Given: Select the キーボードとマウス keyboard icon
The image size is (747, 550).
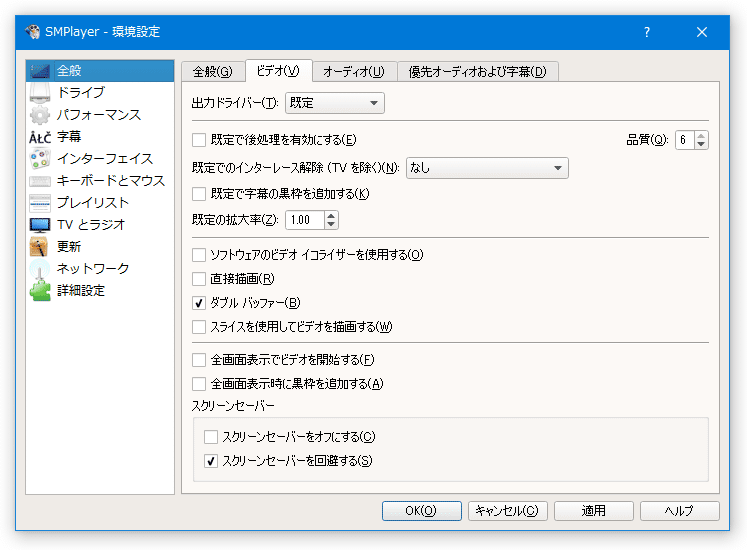Looking at the screenshot, I should [x=40, y=181].
